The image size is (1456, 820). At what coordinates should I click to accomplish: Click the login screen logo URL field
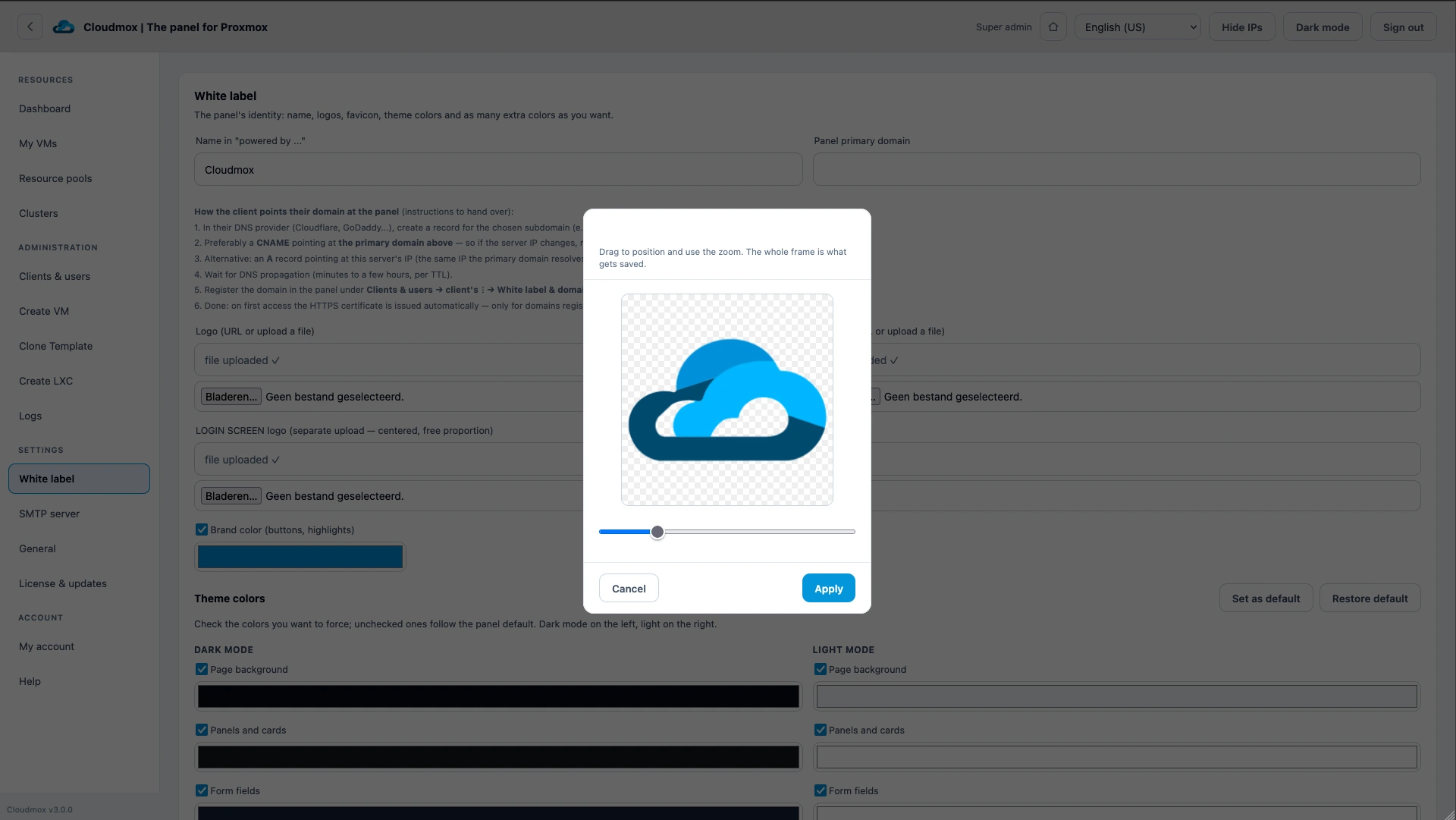pyautogui.click(x=389, y=460)
